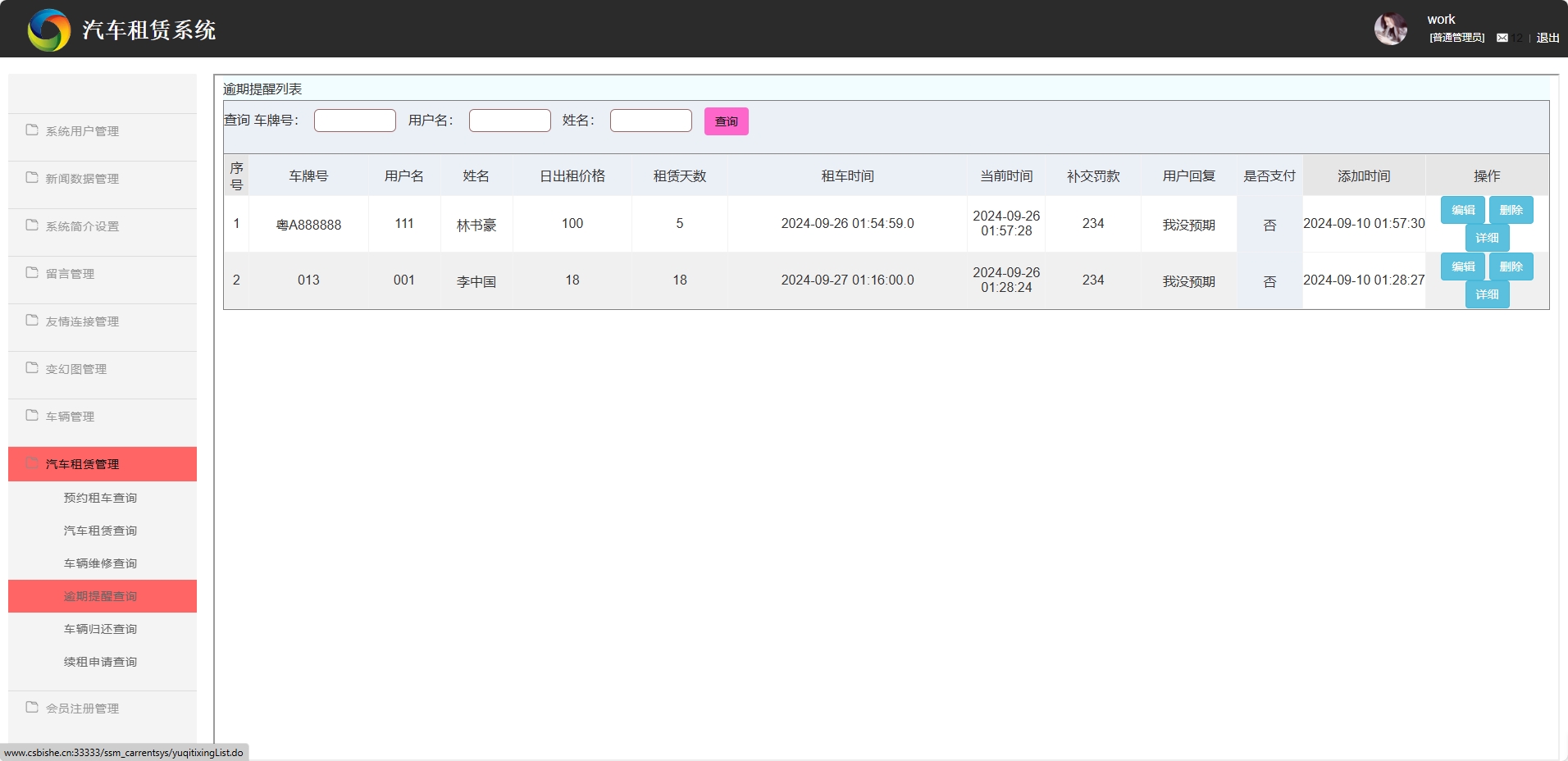Click the 车牌号 search input field
The width and height of the screenshot is (1568, 761).
click(x=354, y=121)
